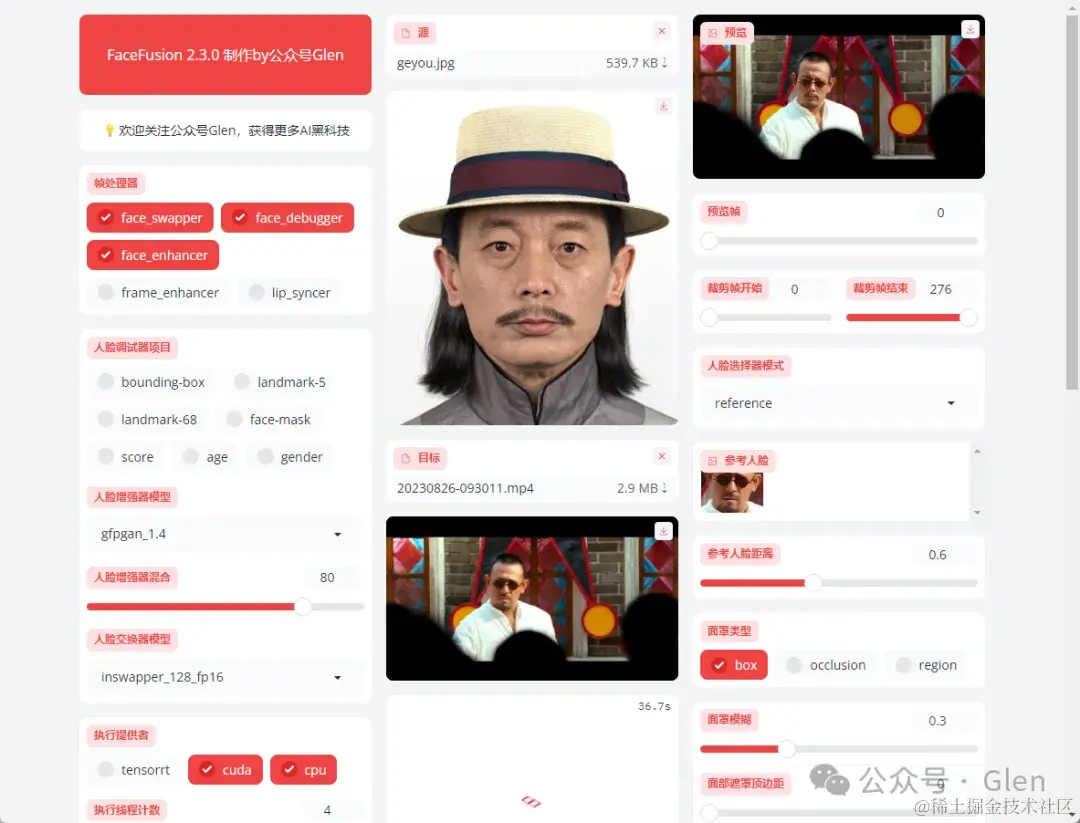Uncheck cuda execution provider
1080x823 pixels.
coord(225,770)
